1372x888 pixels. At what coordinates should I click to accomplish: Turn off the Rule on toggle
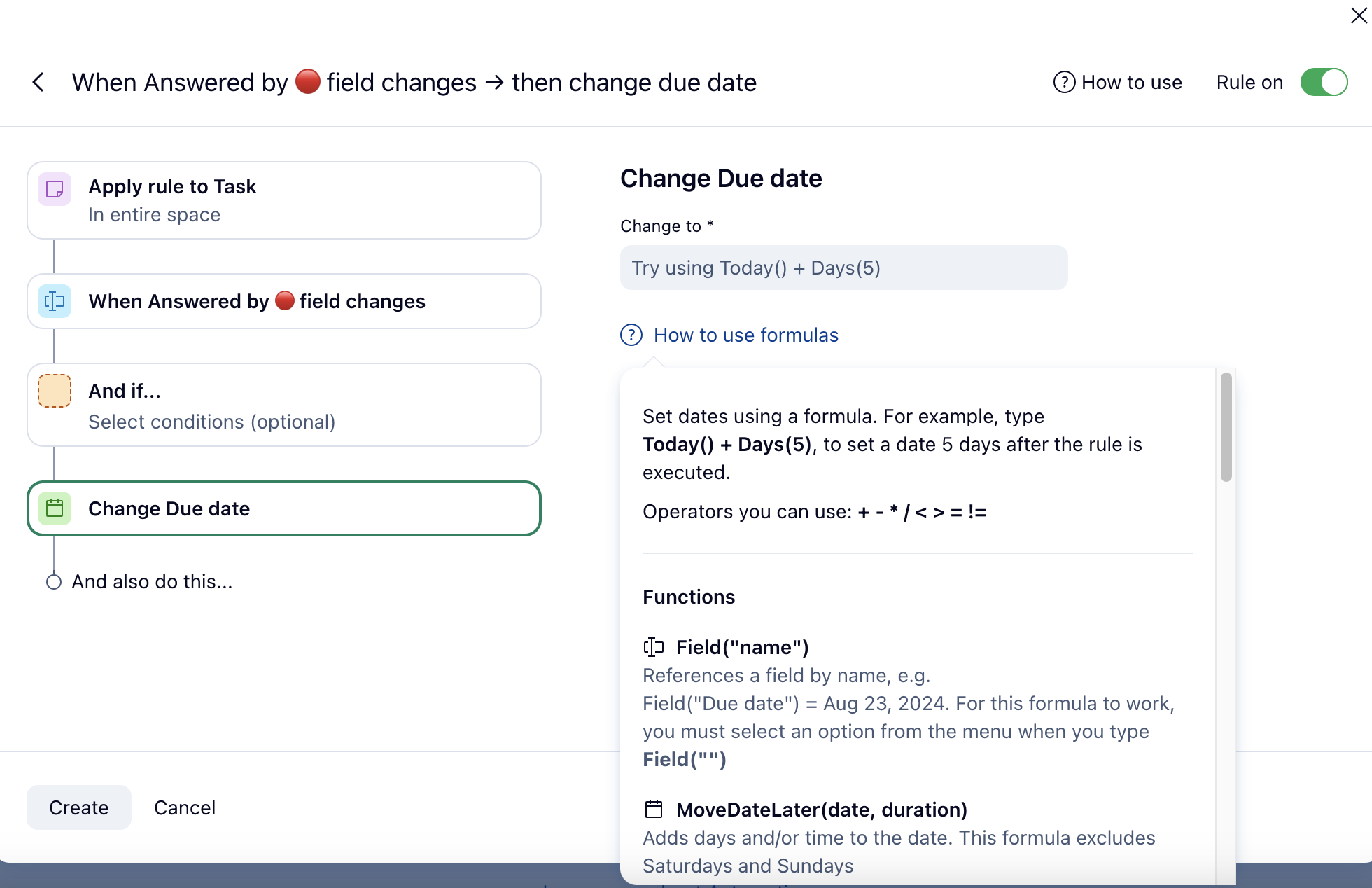click(x=1324, y=83)
